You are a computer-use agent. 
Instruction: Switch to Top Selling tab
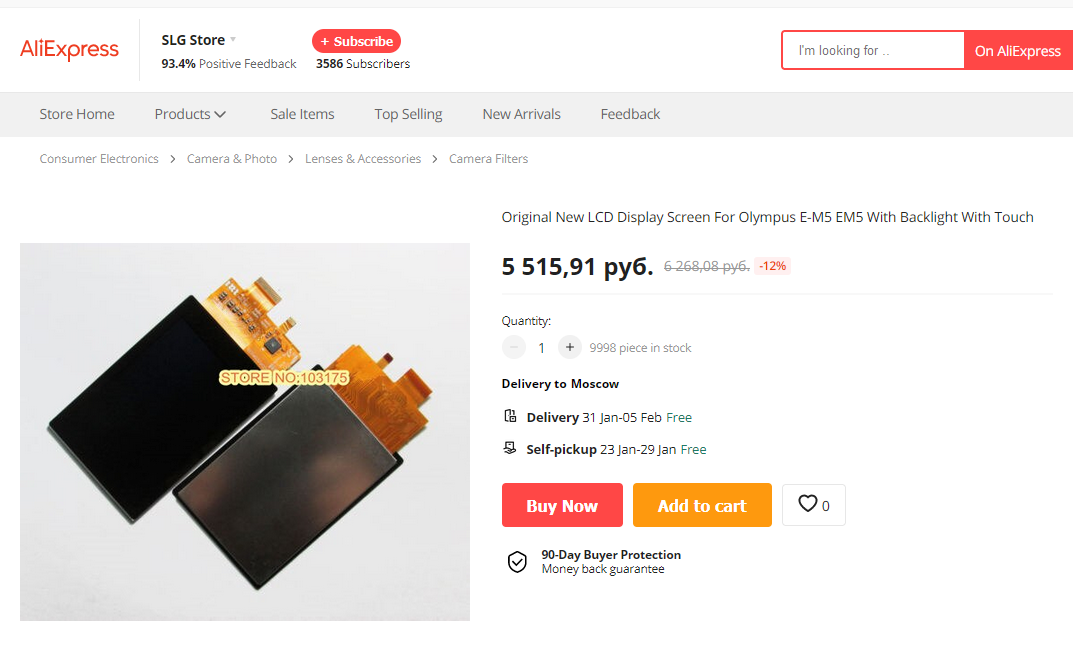(x=408, y=114)
